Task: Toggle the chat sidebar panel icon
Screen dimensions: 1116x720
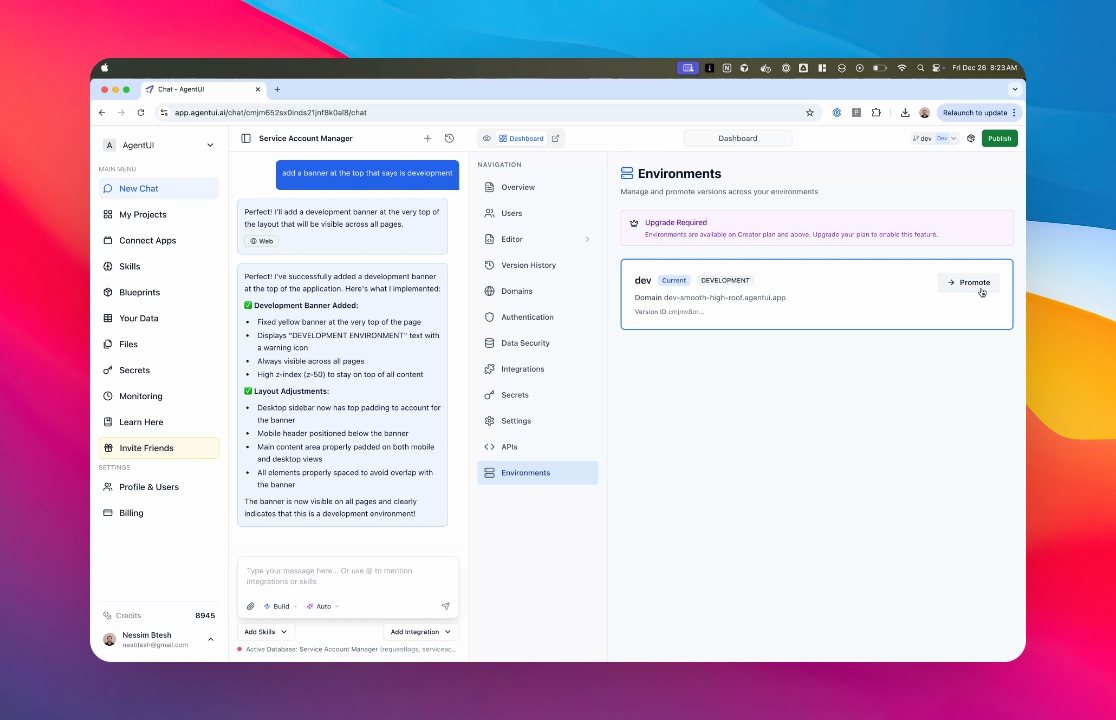Action: point(246,139)
